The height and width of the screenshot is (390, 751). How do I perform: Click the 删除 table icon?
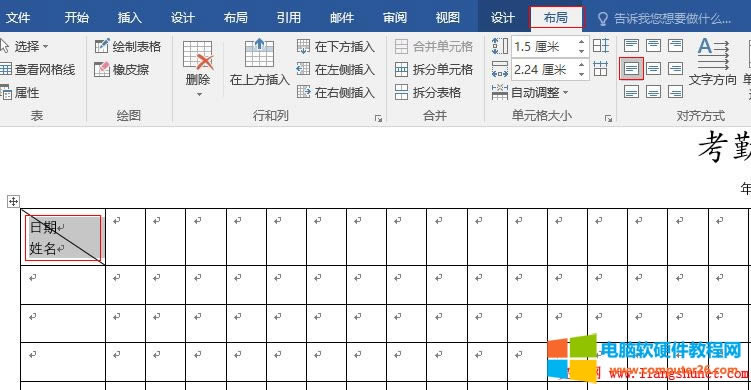[198, 55]
